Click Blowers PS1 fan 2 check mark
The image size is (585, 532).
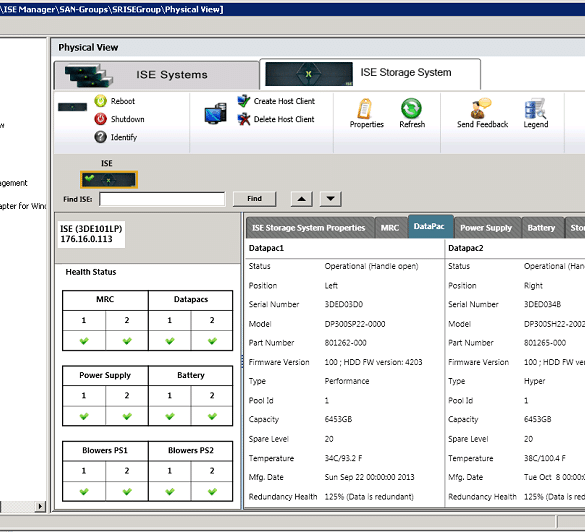(127, 492)
